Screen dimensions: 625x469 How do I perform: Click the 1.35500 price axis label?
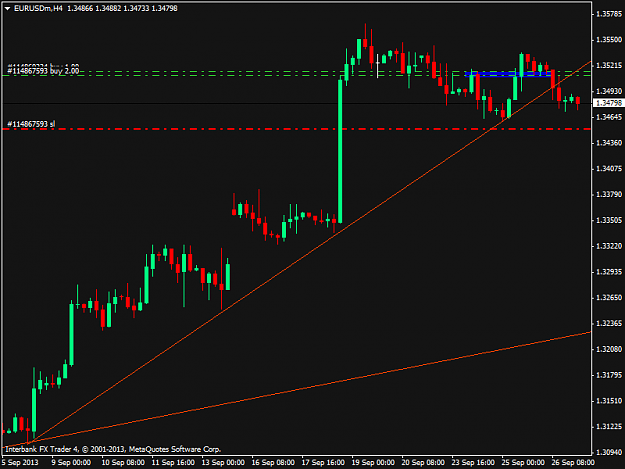(x=609, y=40)
